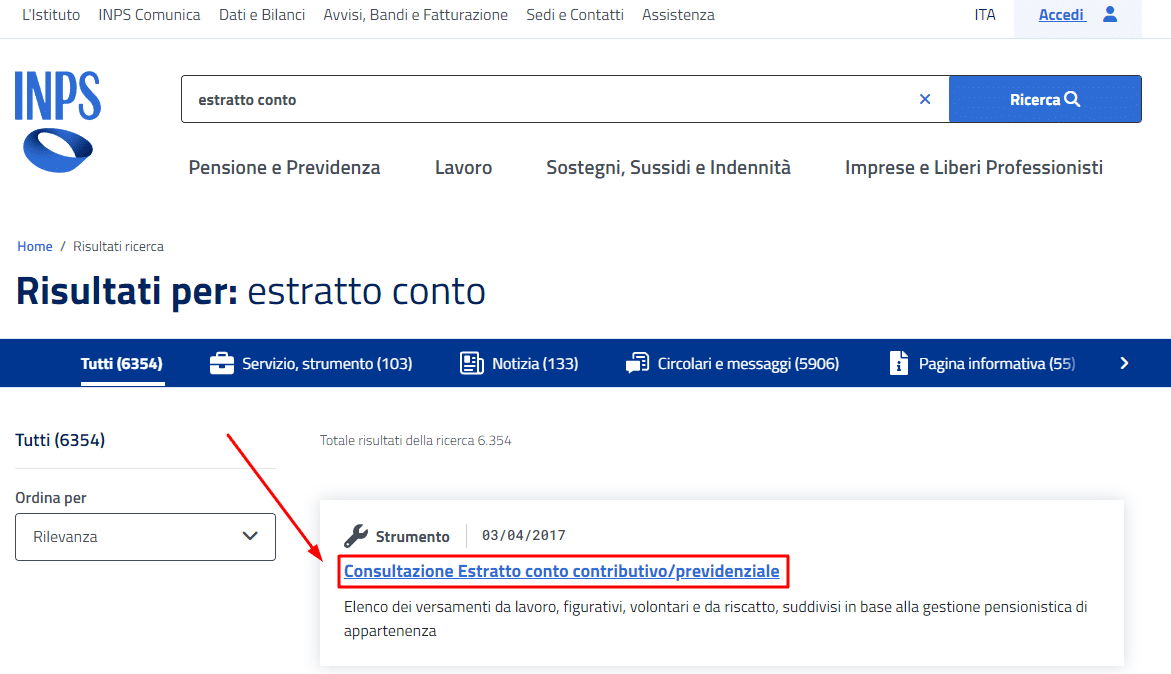Click the info icon on Pagina informativa tab
Viewport: 1171px width, 674px height.
coord(898,363)
